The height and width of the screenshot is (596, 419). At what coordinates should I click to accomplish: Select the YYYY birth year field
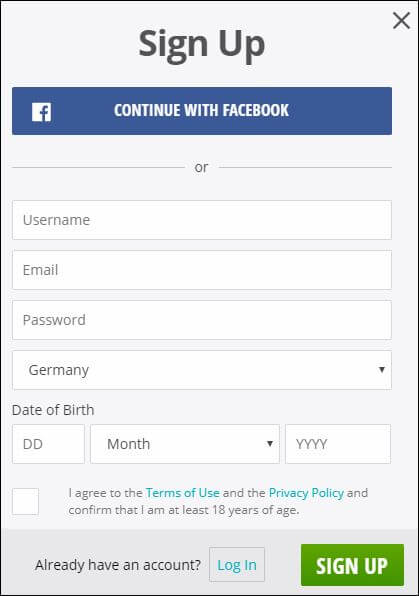pyautogui.click(x=338, y=444)
